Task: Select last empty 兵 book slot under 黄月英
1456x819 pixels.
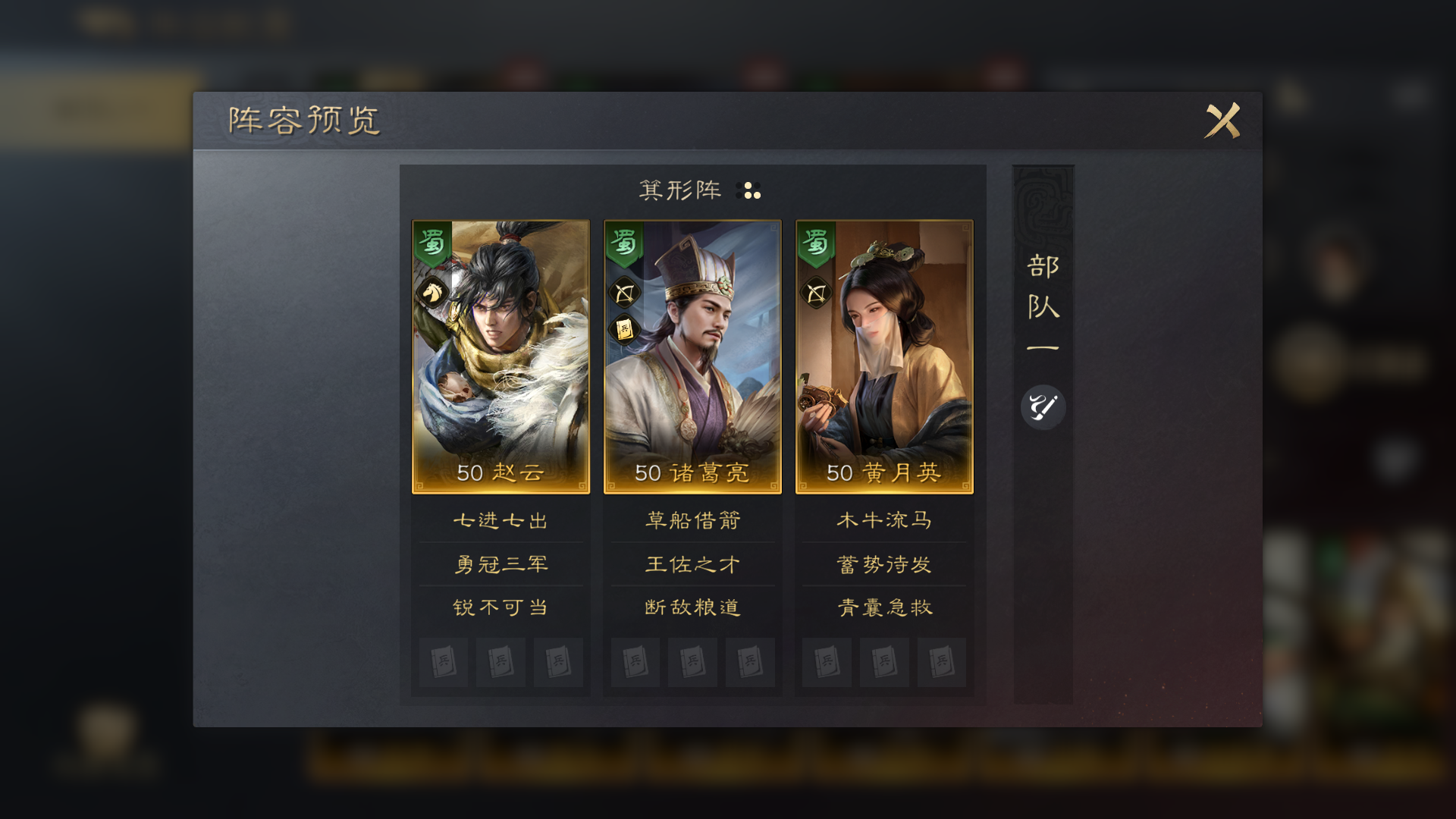Action: (x=941, y=662)
